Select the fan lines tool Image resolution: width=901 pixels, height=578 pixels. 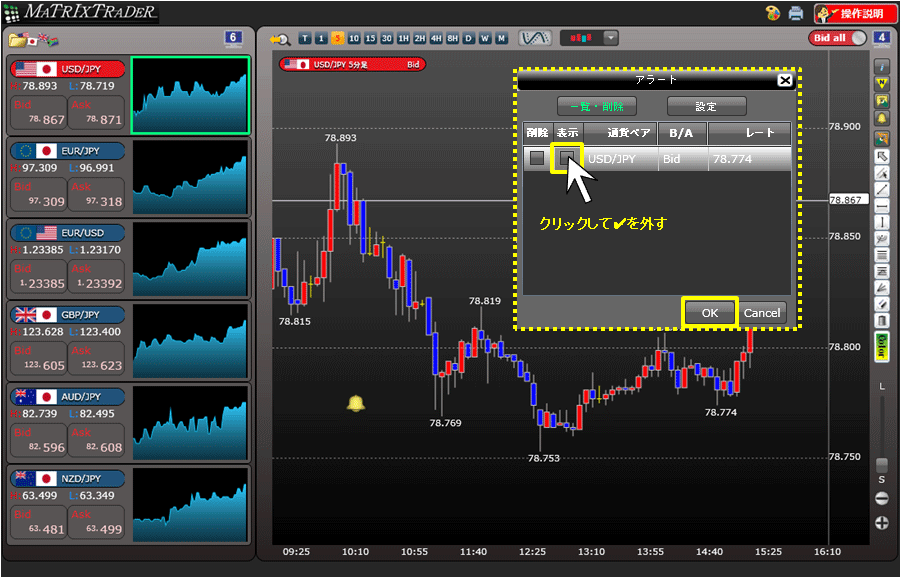881,287
